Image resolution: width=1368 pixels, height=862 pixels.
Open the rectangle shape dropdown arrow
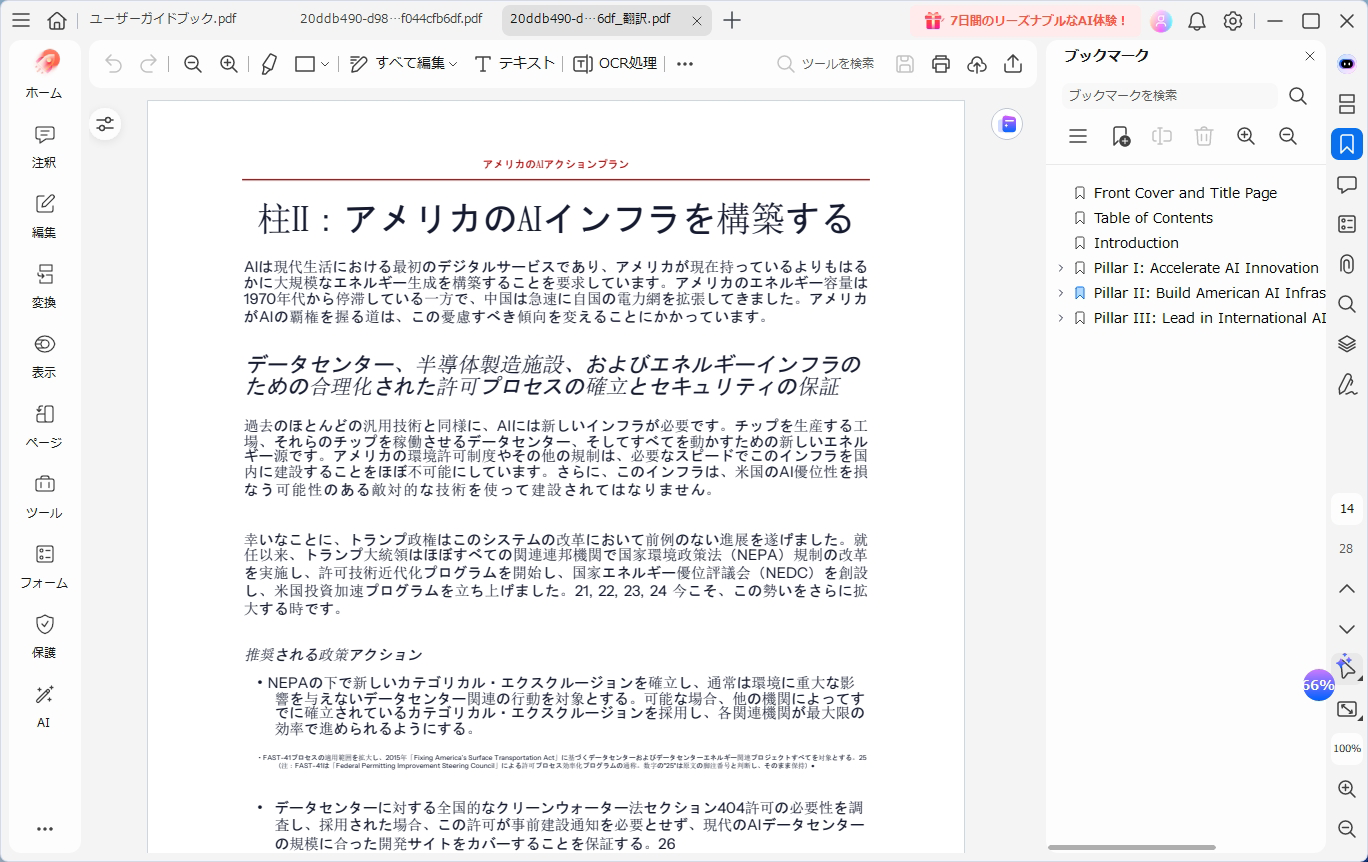tap(325, 65)
